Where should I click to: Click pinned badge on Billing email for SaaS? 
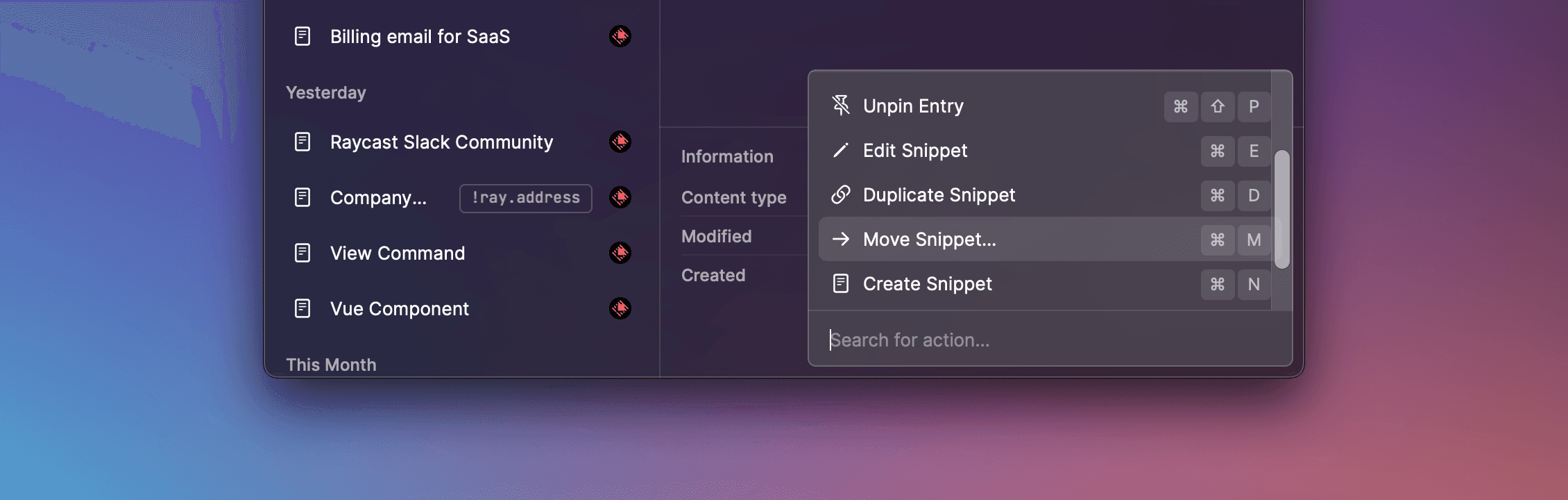coord(620,36)
